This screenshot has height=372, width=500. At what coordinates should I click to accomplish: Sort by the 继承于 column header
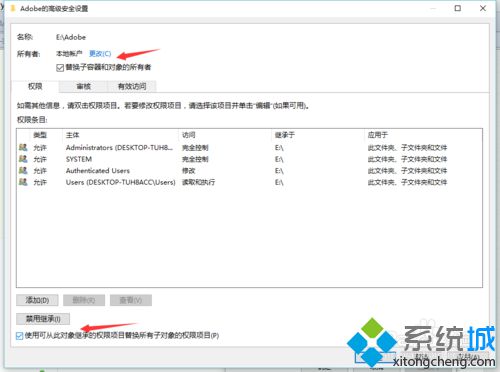(285, 135)
